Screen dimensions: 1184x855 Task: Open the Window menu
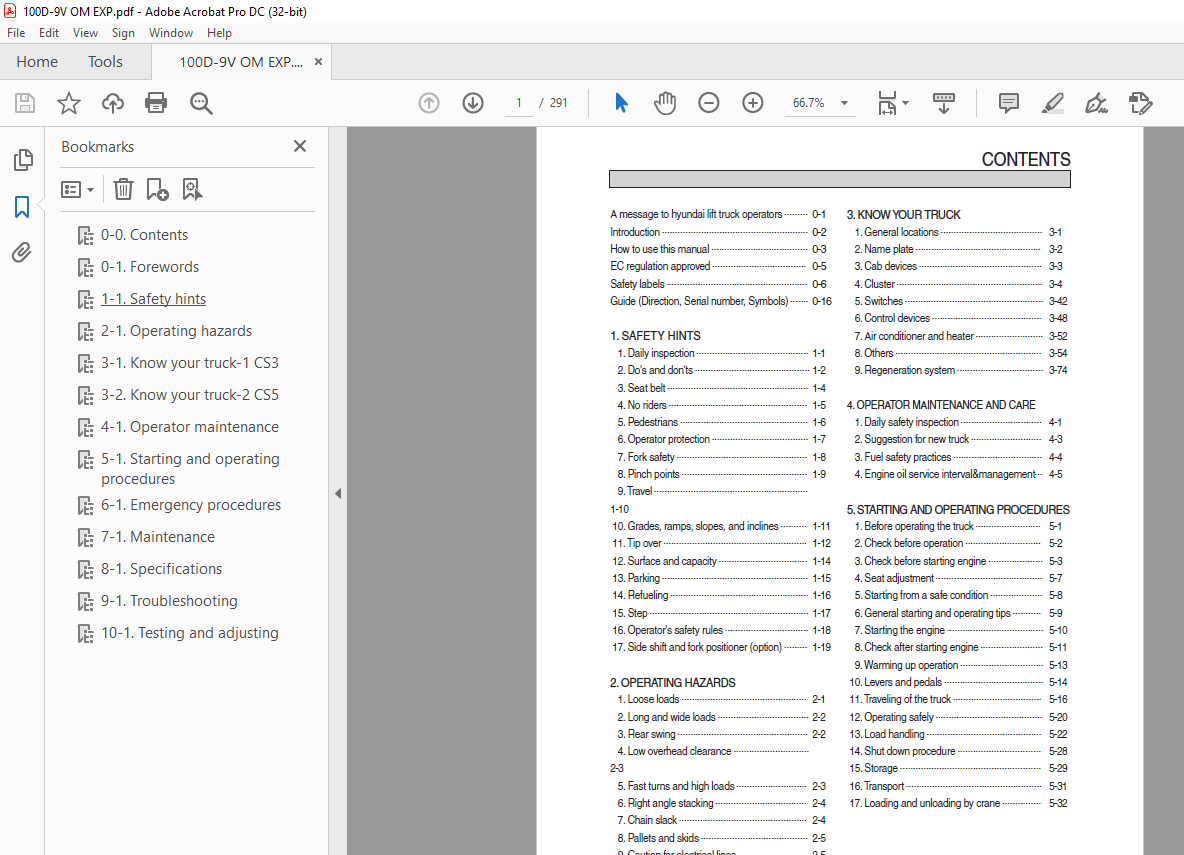pyautogui.click(x=171, y=32)
